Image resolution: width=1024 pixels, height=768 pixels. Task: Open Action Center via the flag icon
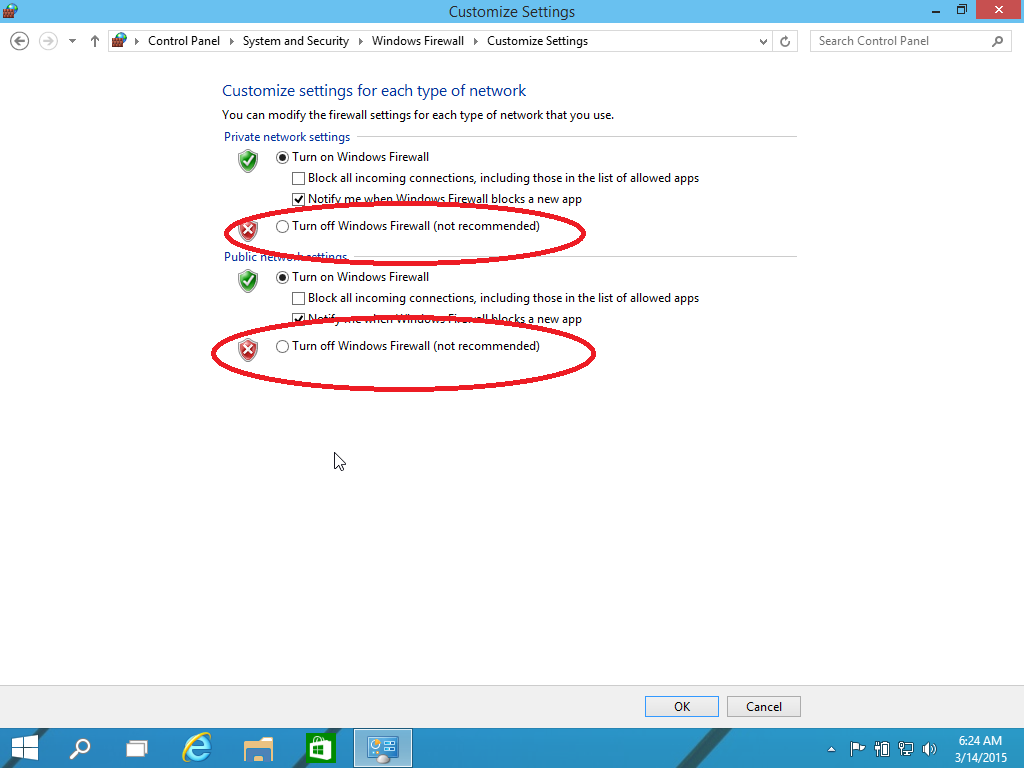tap(857, 748)
